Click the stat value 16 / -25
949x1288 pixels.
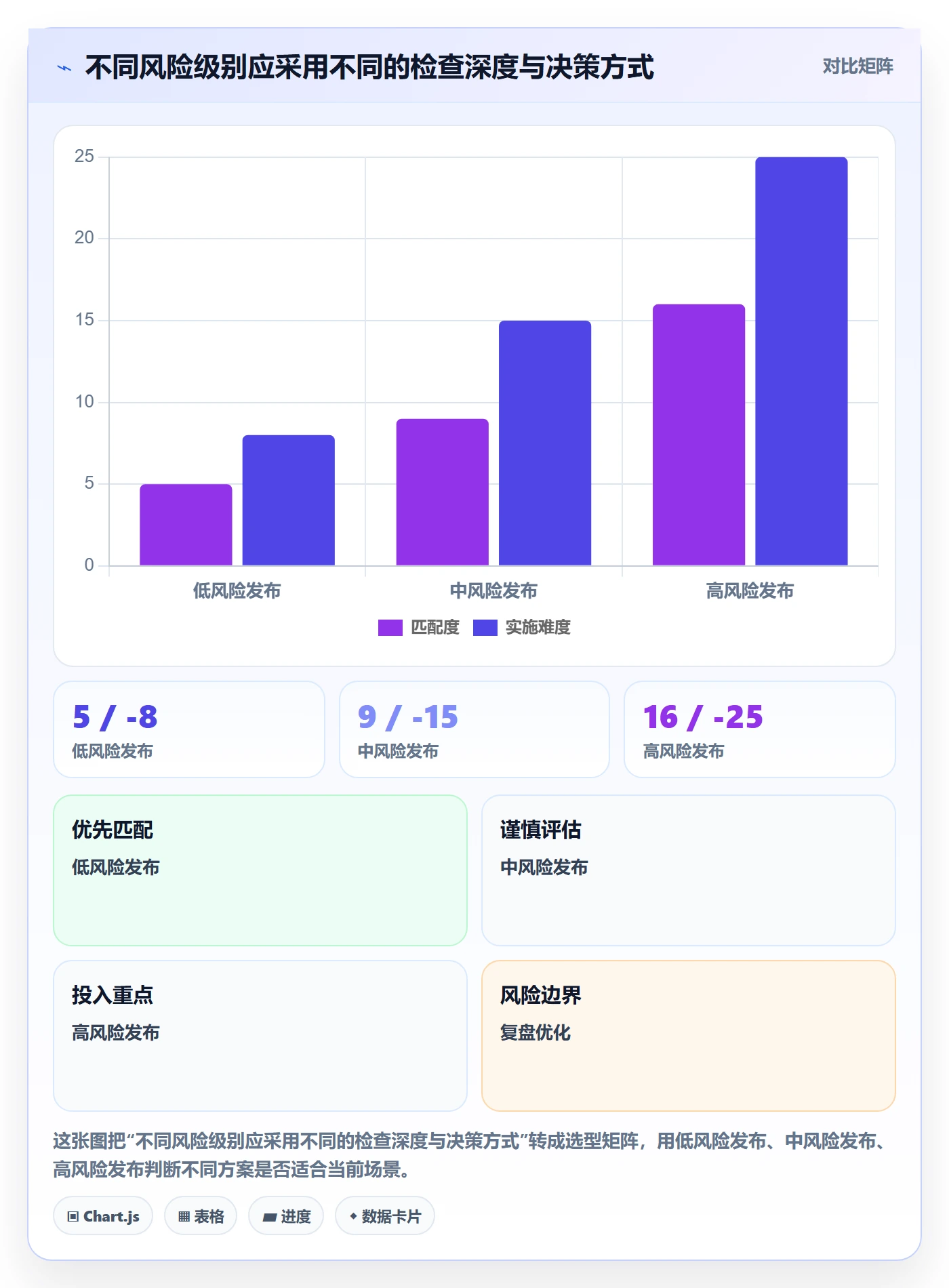pos(703,717)
